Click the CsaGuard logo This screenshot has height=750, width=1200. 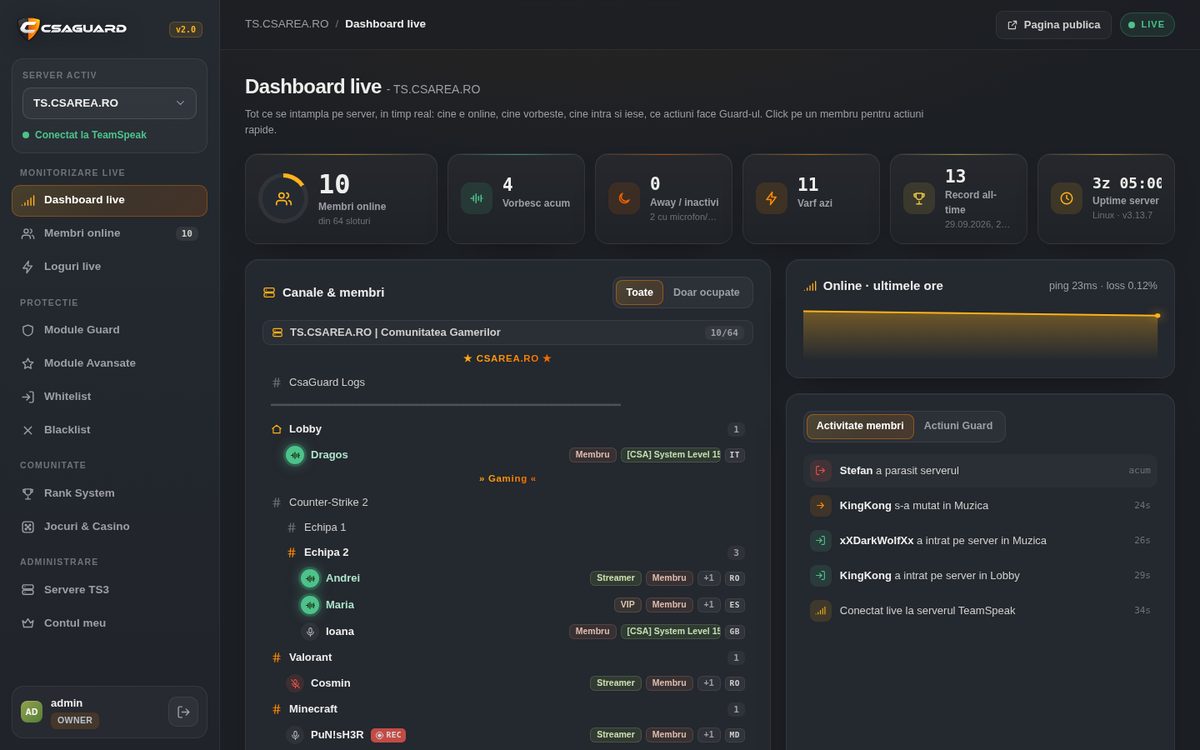tap(73, 28)
